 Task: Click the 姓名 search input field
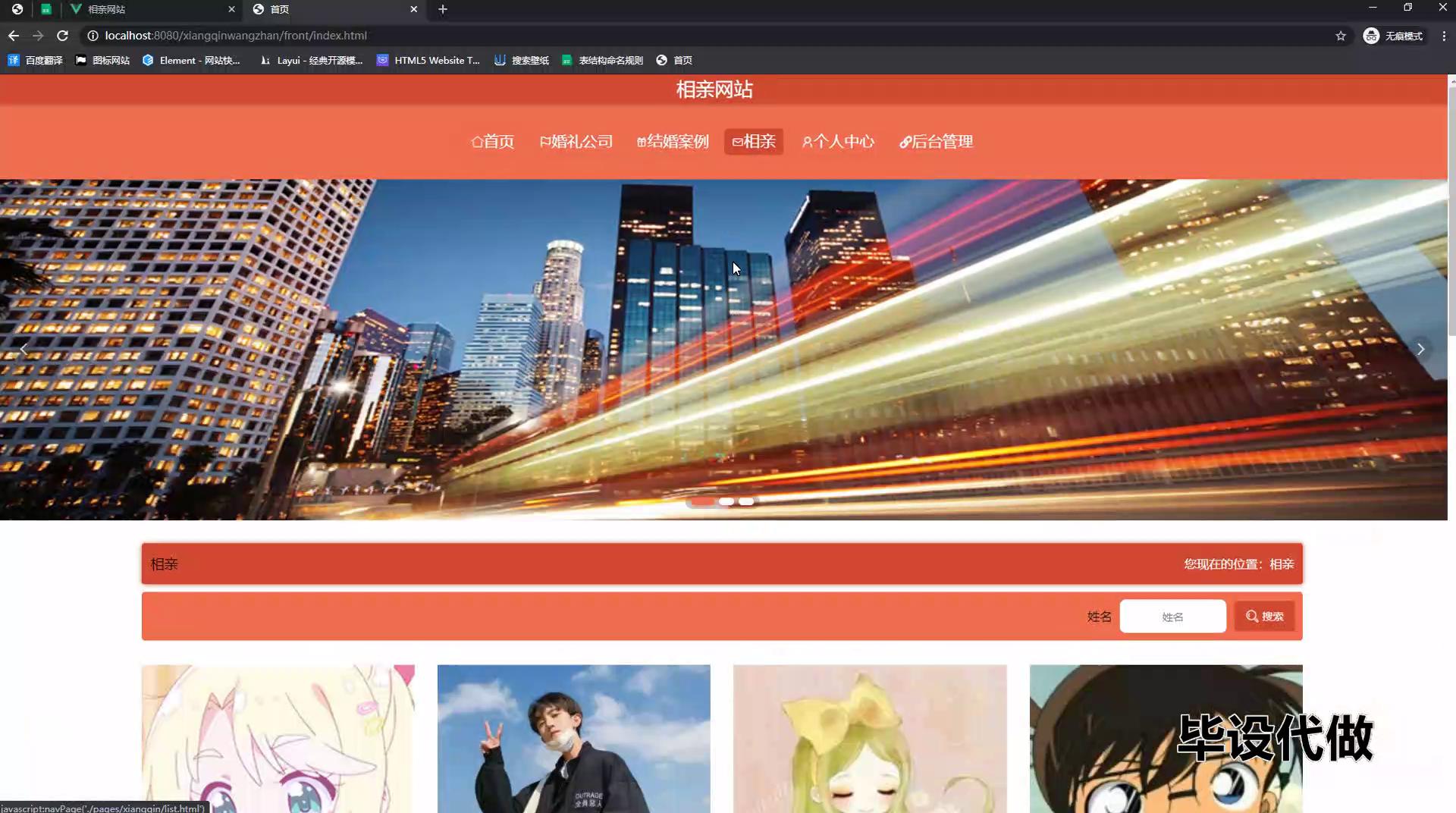point(1172,617)
